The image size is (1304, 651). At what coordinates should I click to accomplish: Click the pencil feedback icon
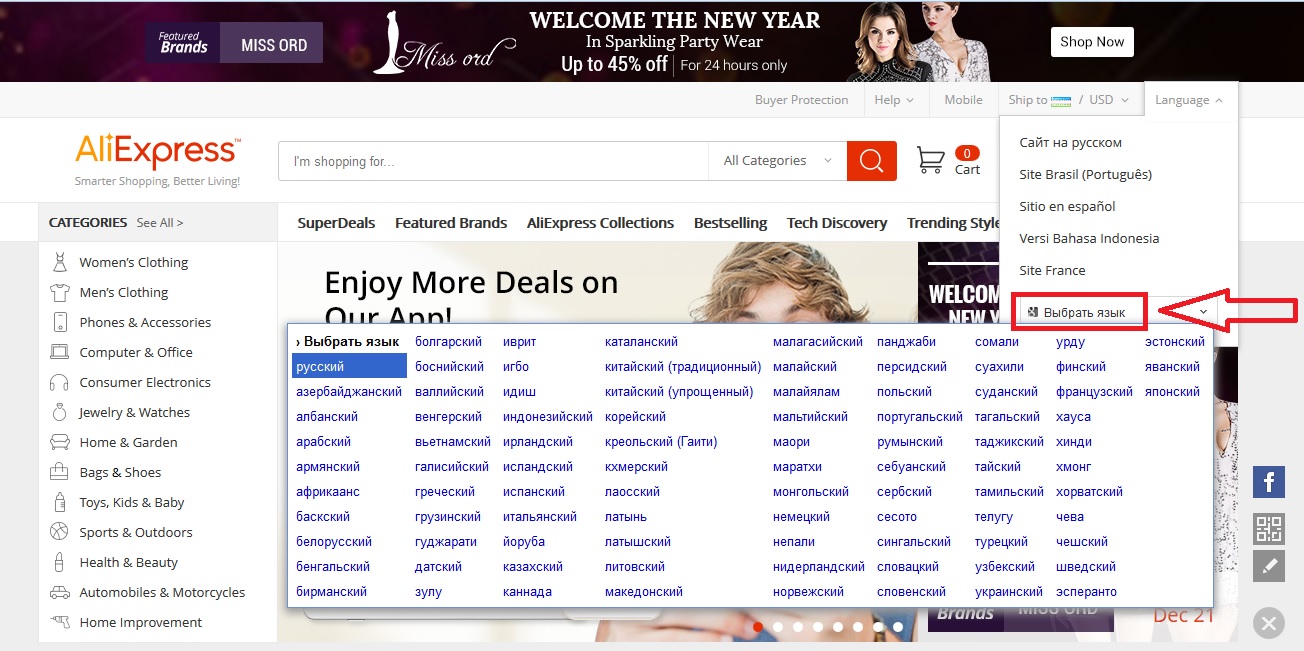[1269, 566]
